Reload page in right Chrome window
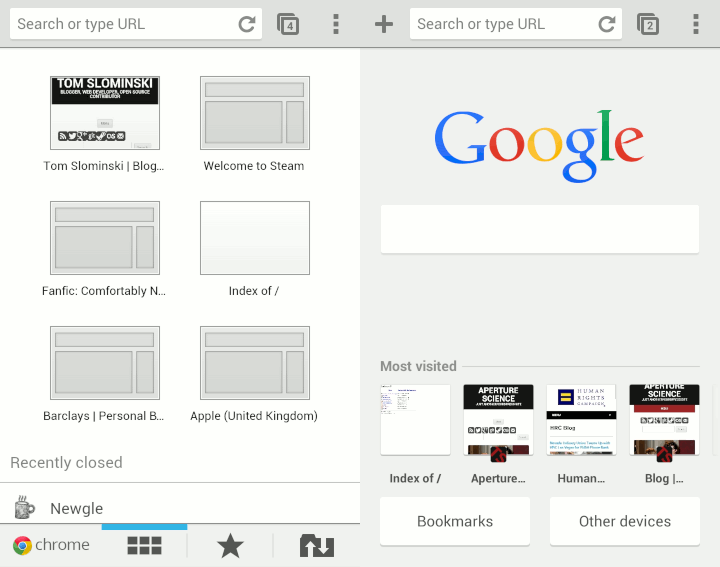The height and width of the screenshot is (567, 720). point(607,24)
